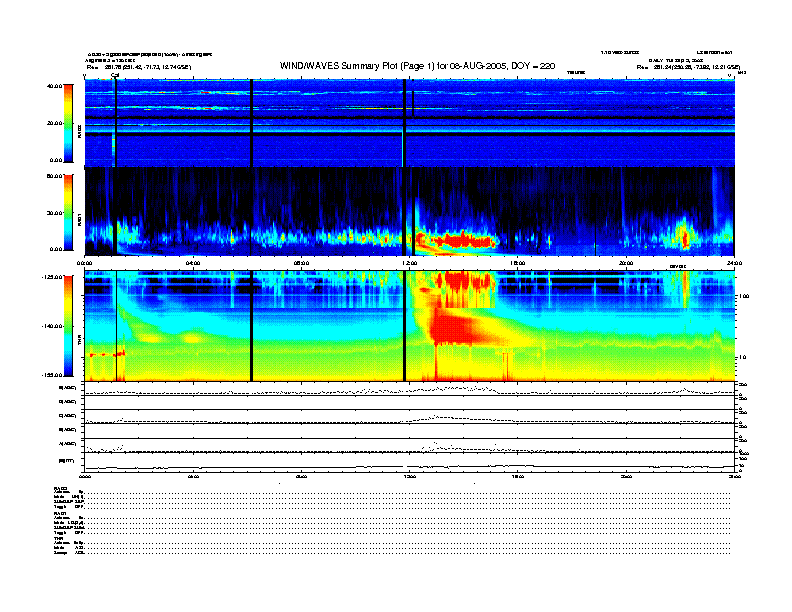Click the upper-right Rev position text
The image size is (792, 612).
coord(688,67)
